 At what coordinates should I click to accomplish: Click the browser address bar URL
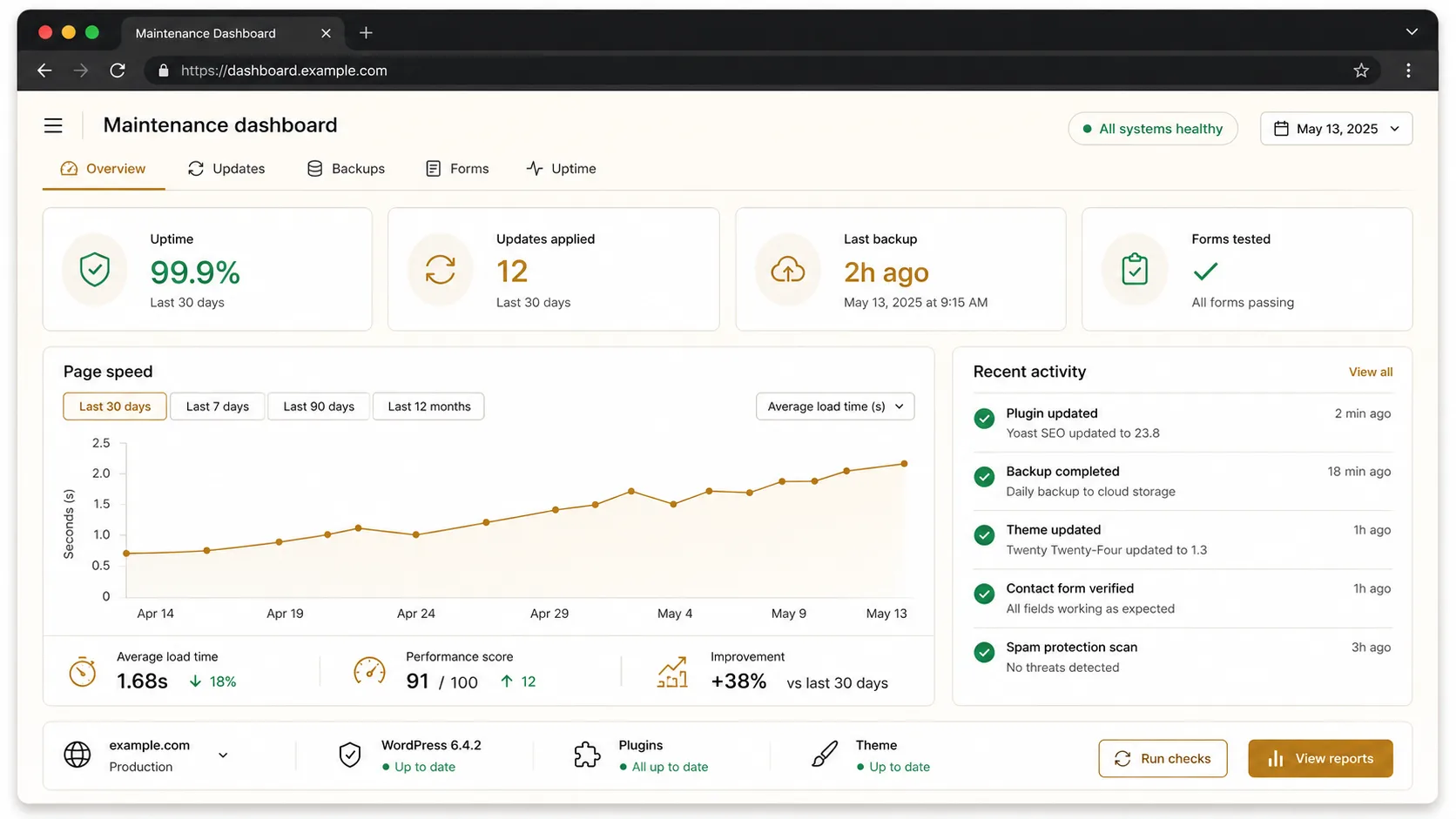[284, 70]
